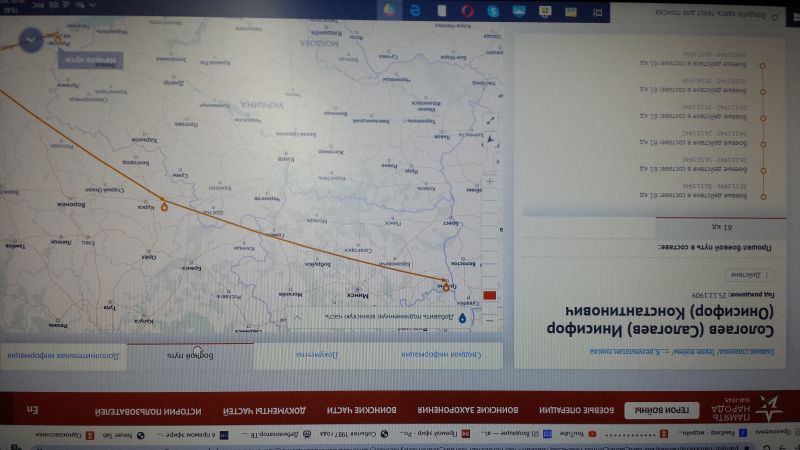The height and width of the screenshot is (450, 800).
Task: Click the Брянск city label on map
Action: point(191,267)
